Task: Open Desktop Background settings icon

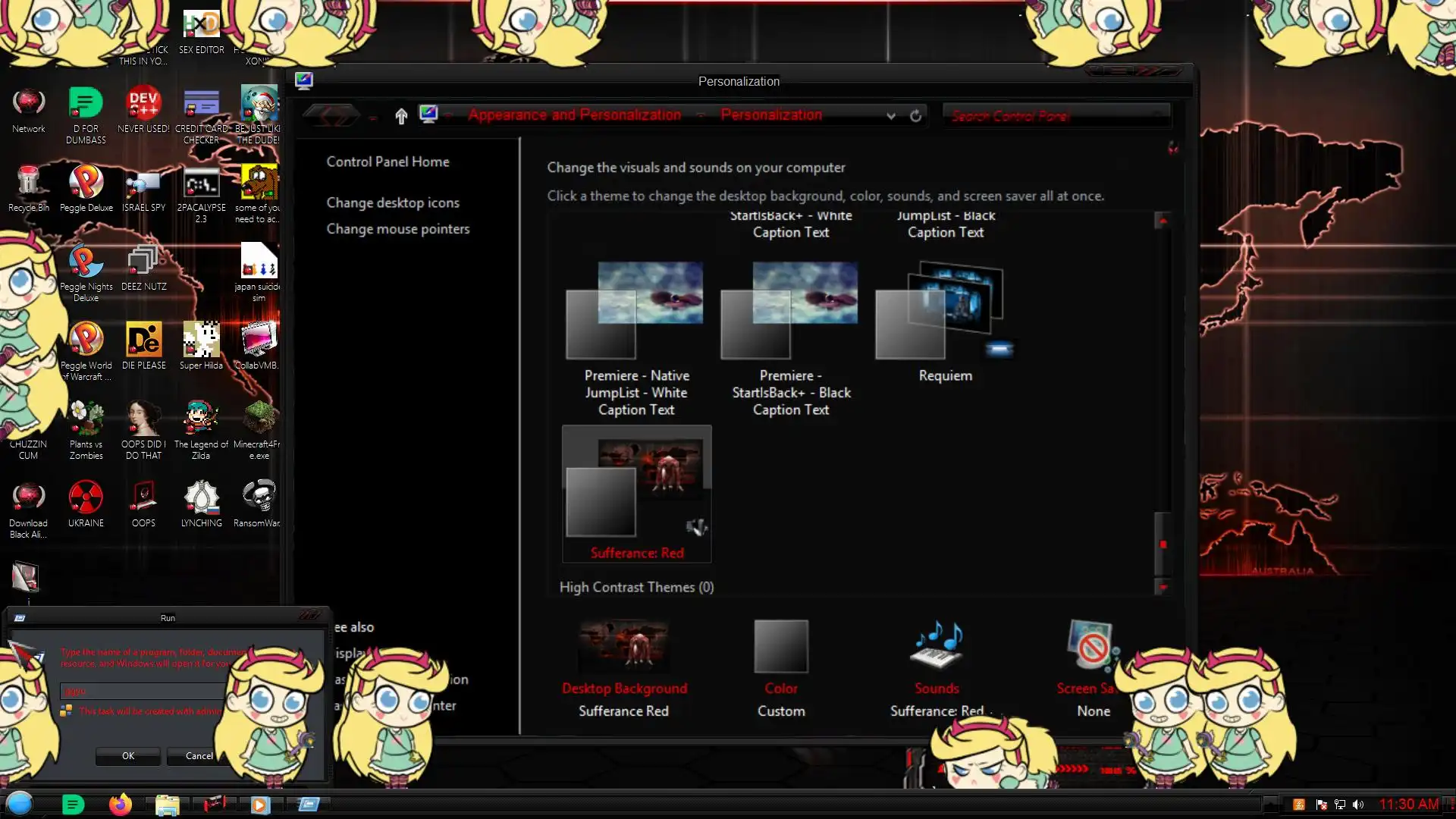Action: pyautogui.click(x=623, y=647)
